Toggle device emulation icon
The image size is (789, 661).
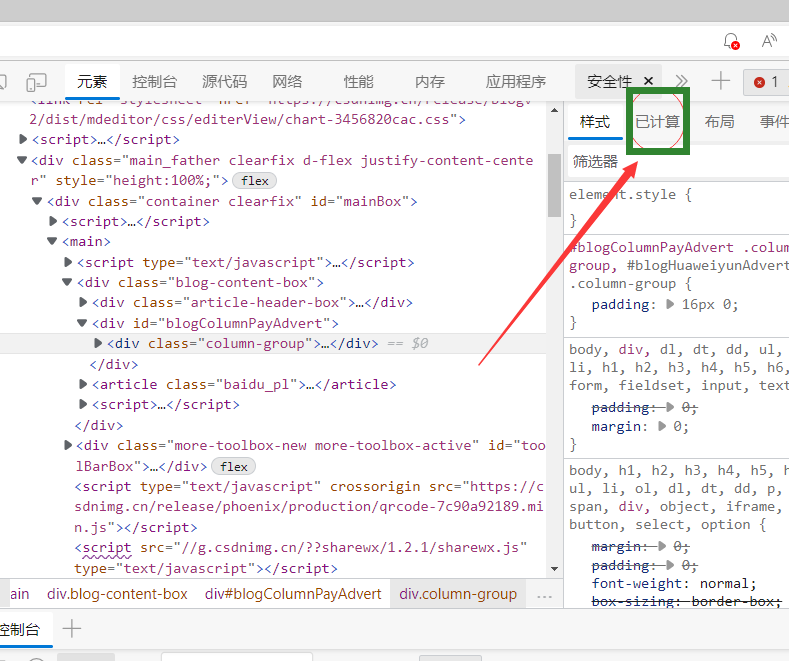pyautogui.click(x=36, y=82)
